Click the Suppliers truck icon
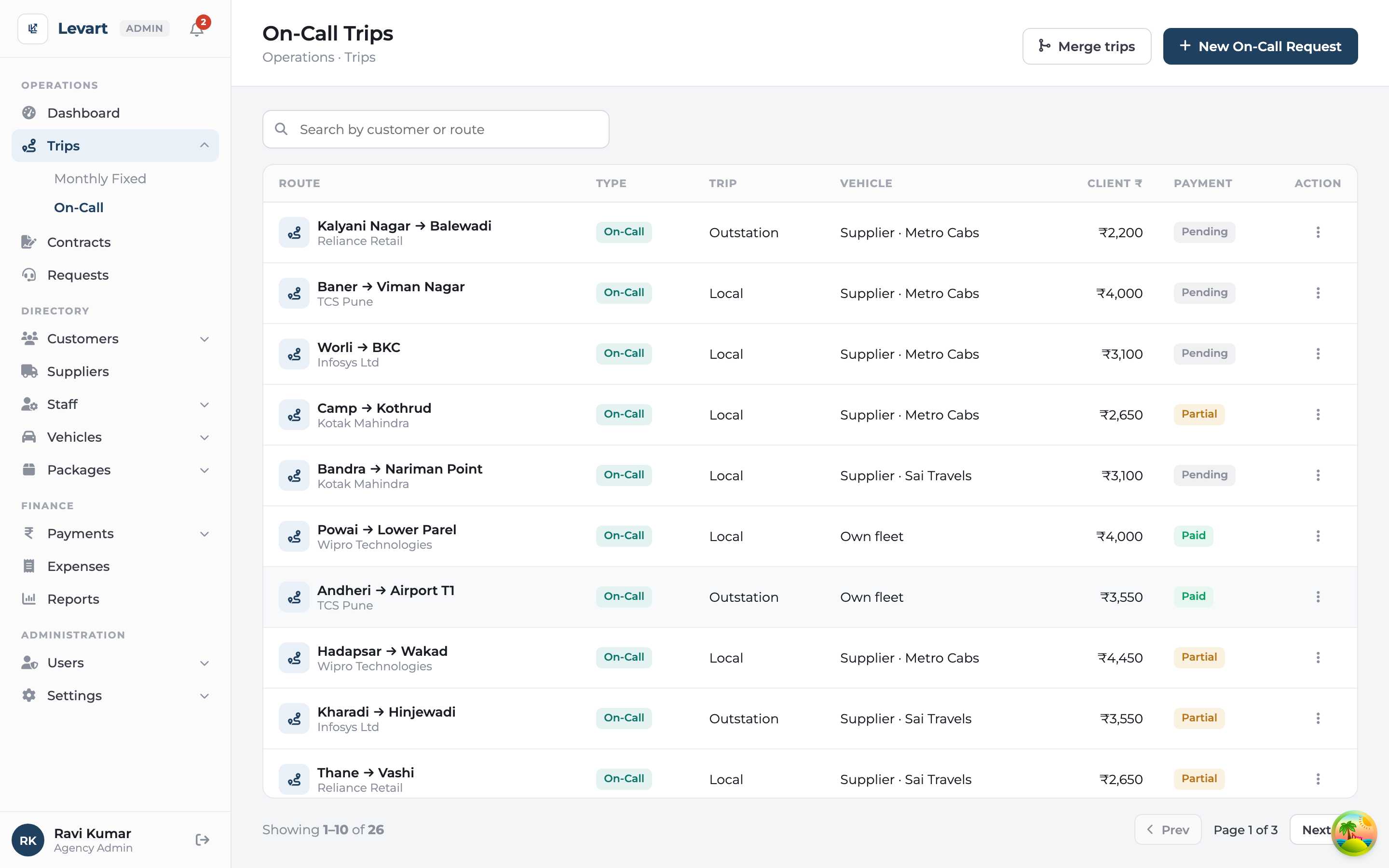Image resolution: width=1389 pixels, height=868 pixels. (x=29, y=371)
